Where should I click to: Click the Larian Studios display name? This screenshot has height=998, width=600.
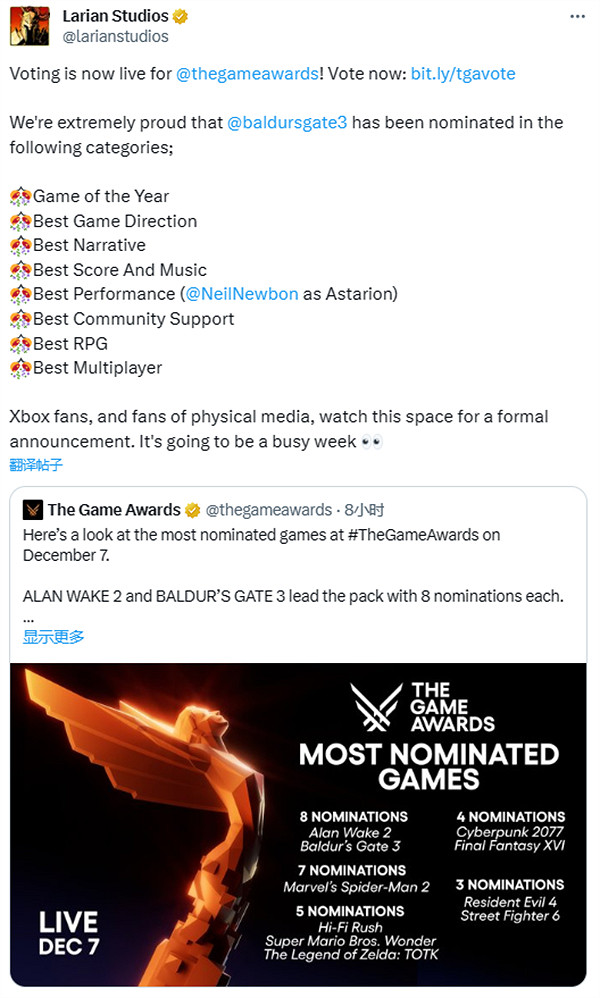115,17
